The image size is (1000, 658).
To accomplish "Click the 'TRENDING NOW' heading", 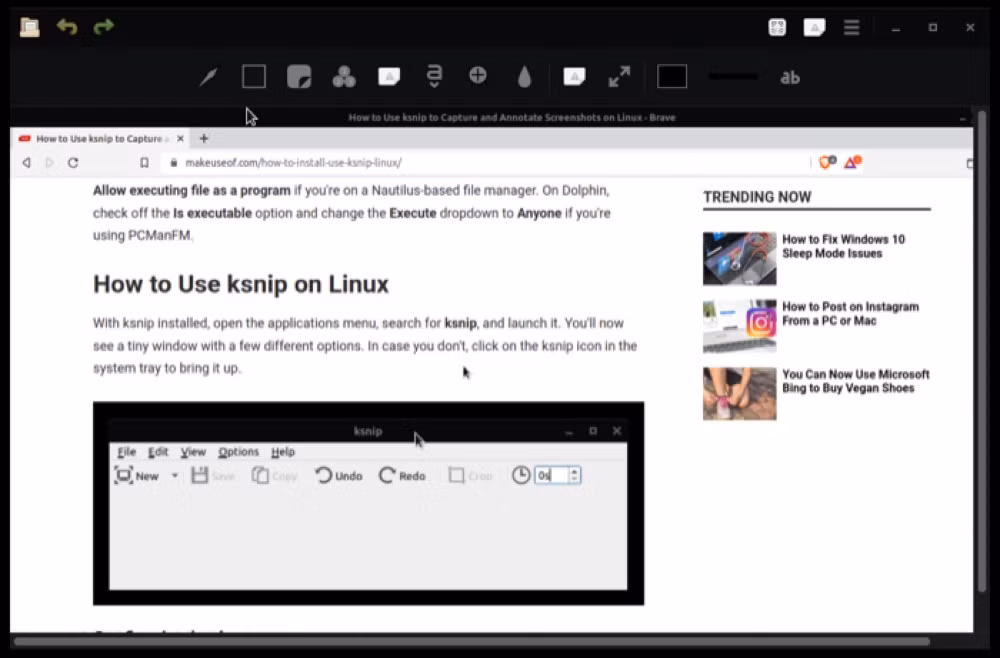I will click(x=757, y=197).
